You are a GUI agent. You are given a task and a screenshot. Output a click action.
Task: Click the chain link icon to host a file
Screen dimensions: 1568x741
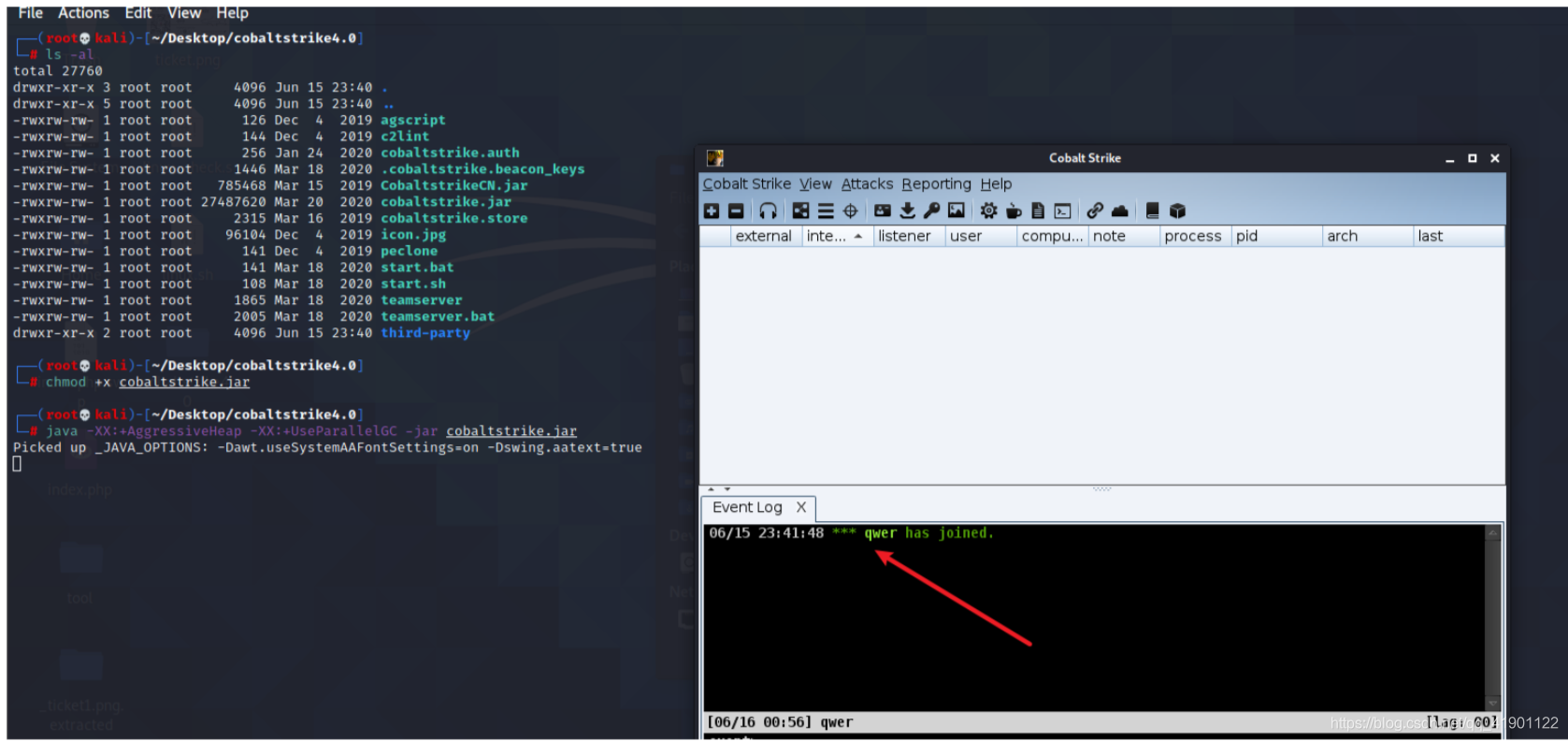tap(1095, 211)
